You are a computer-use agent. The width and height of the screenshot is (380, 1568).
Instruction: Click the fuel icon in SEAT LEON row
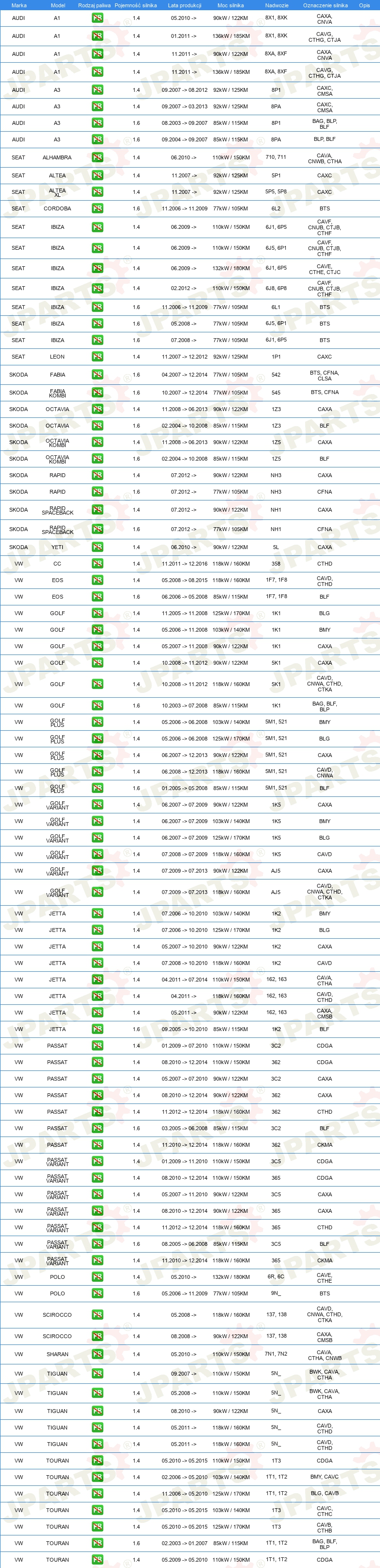click(x=98, y=357)
